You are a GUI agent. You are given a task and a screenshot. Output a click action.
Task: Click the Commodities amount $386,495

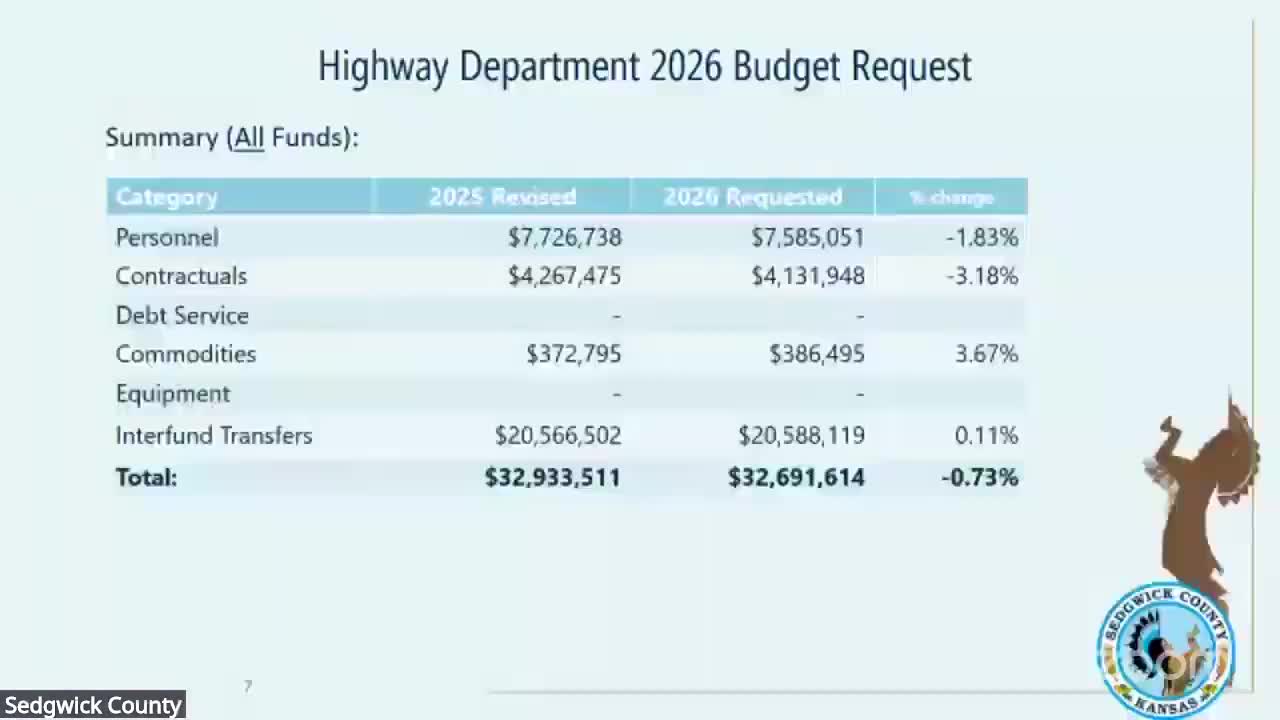pyautogui.click(x=817, y=354)
